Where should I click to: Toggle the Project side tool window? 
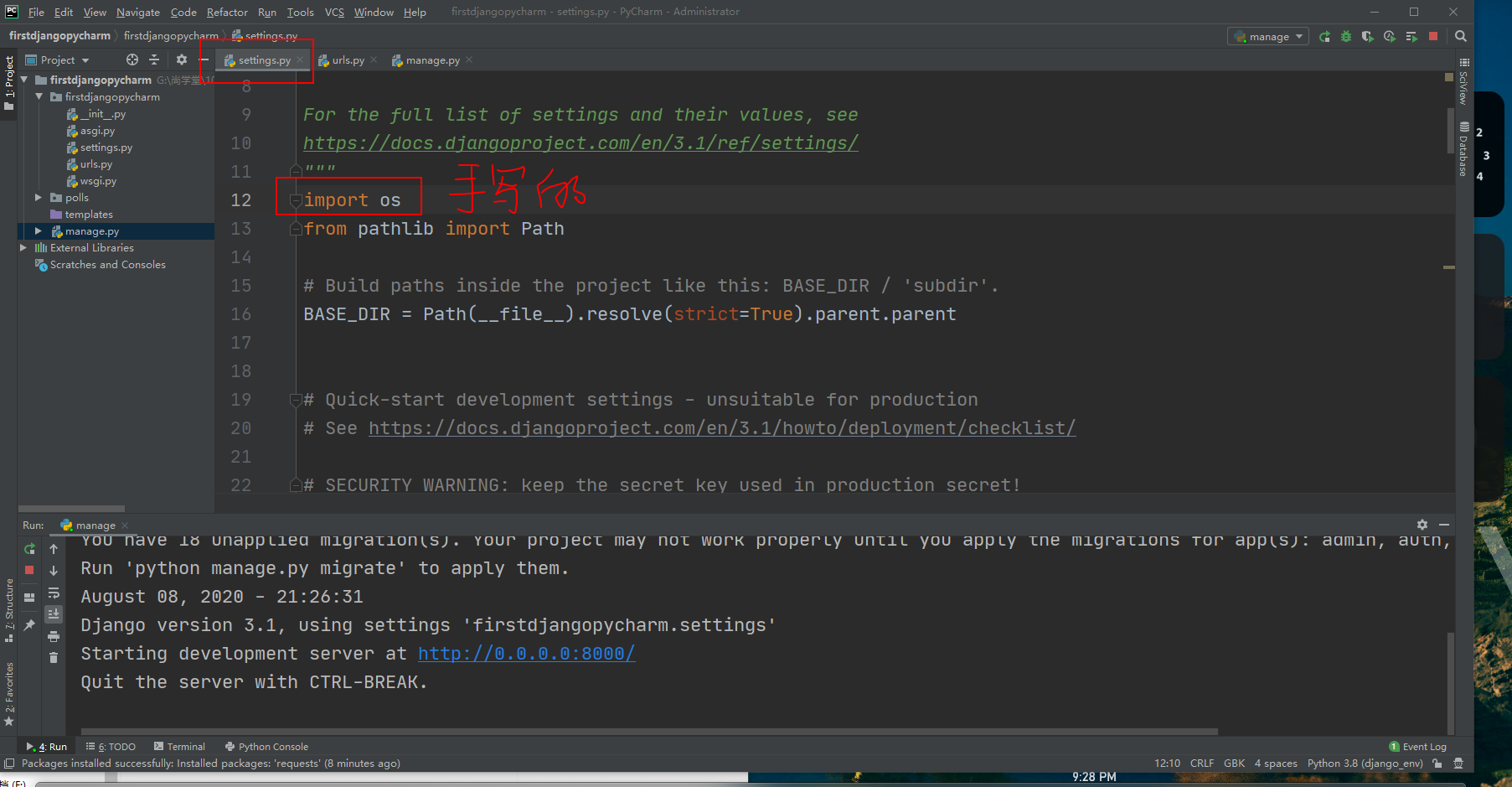[9, 84]
